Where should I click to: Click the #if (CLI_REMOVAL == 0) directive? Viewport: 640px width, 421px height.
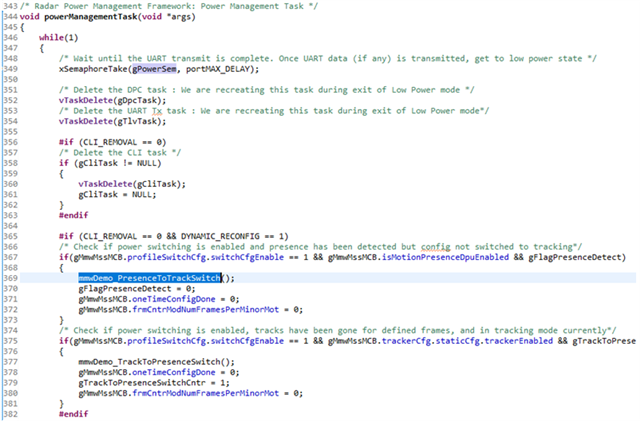pos(113,142)
